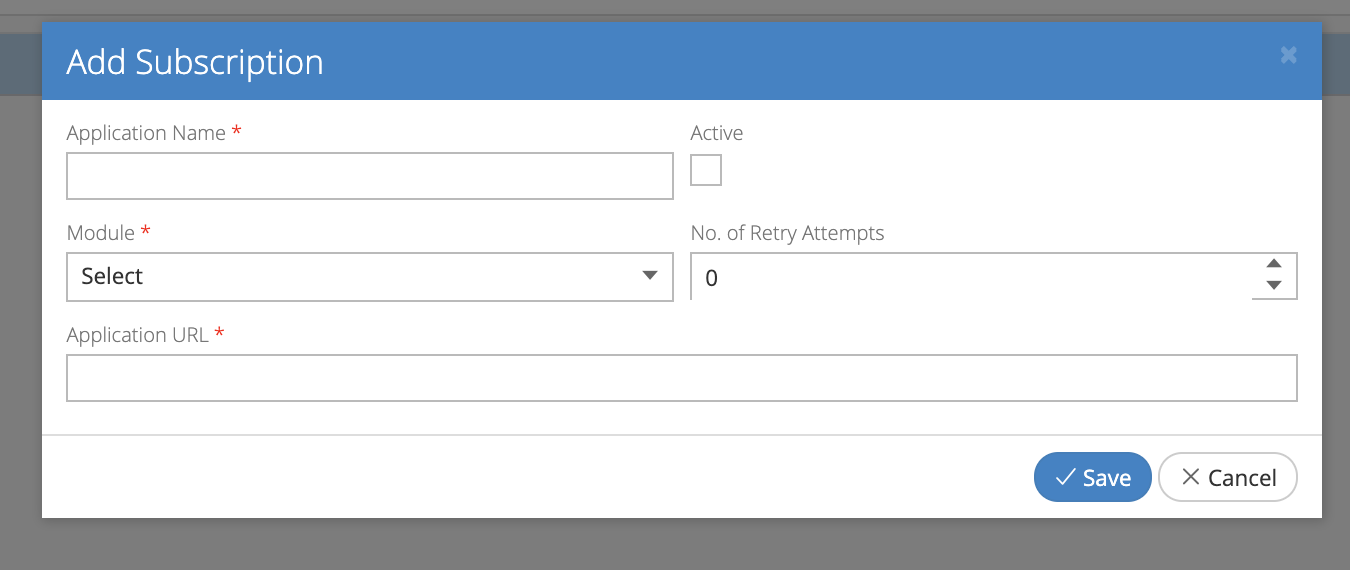Viewport: 1350px width, 570px height.
Task: Click into the No. of Retry Attempts box
Action: click(x=970, y=277)
